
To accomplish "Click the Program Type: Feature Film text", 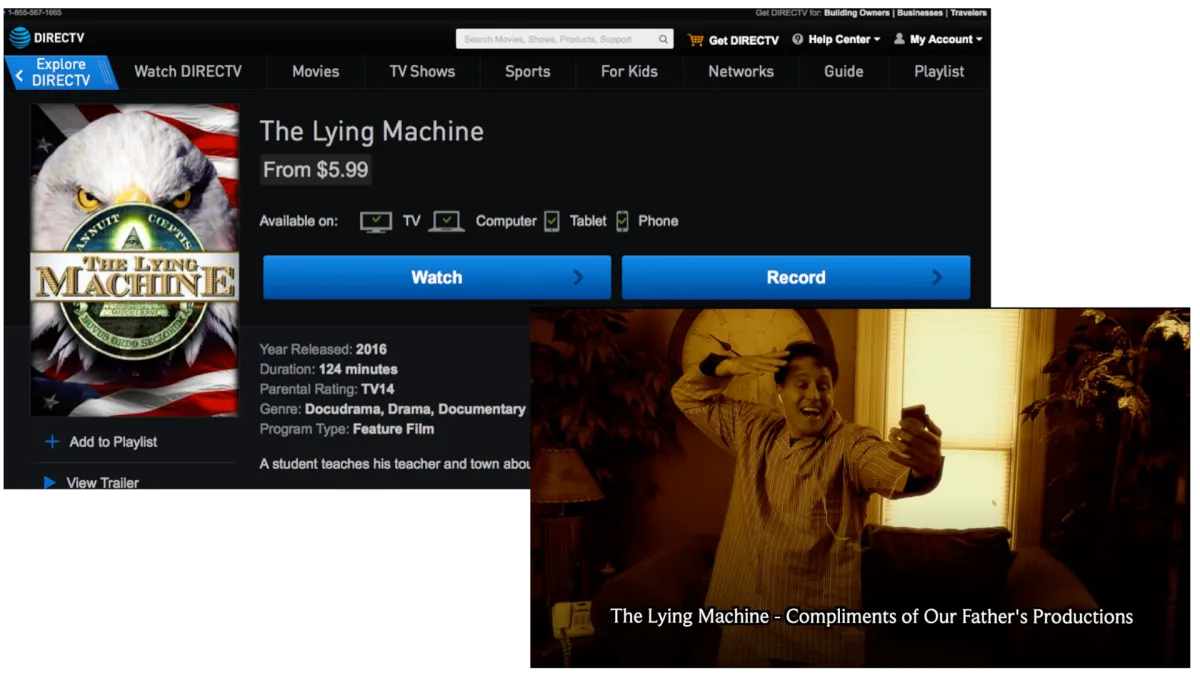I will click(x=347, y=428).
